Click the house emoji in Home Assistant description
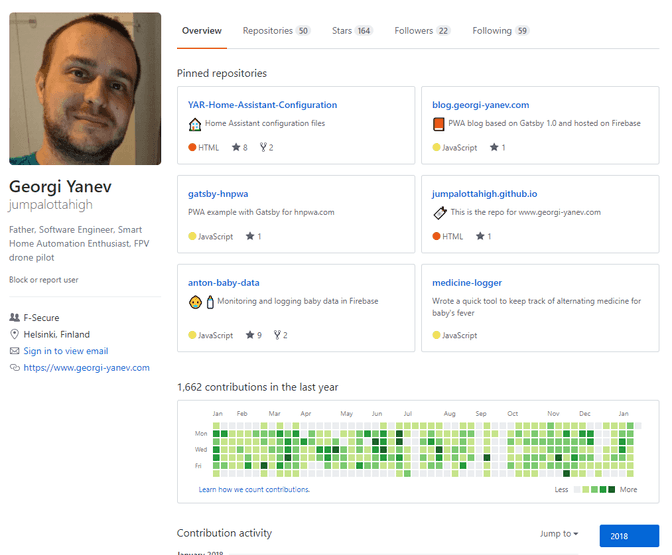The height and width of the screenshot is (555, 672). (x=195, y=124)
